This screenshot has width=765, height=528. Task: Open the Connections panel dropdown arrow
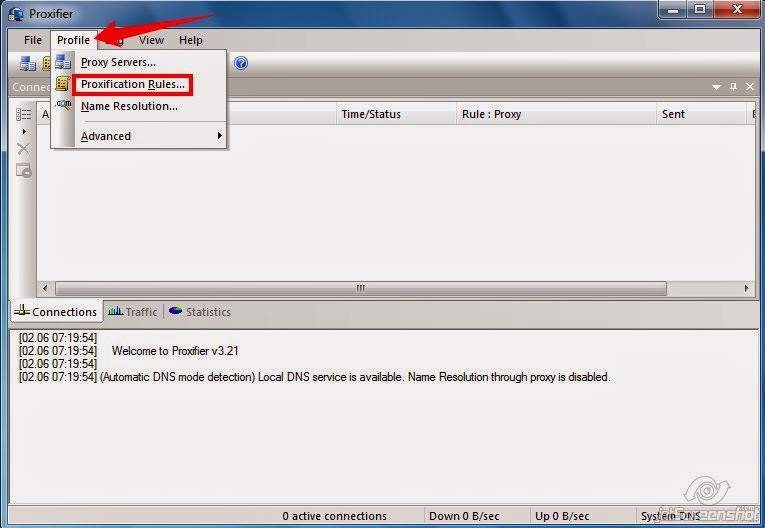pyautogui.click(x=716, y=87)
